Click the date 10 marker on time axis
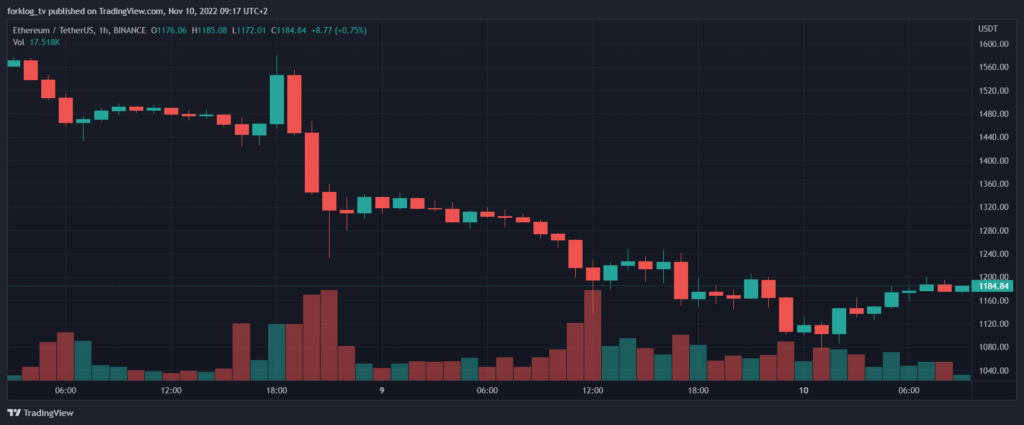Screen dimensions: 1024x425 803,391
